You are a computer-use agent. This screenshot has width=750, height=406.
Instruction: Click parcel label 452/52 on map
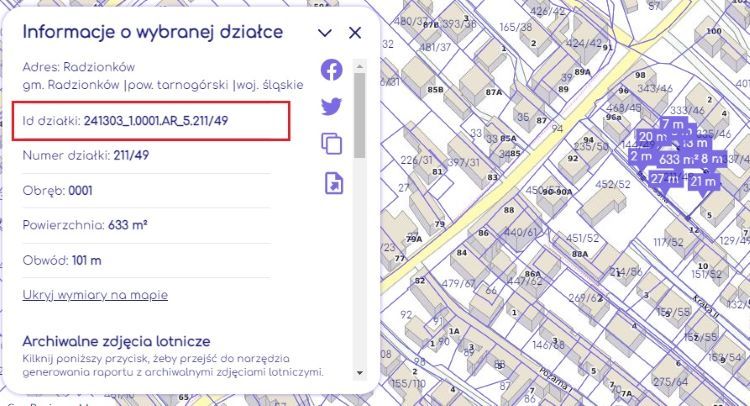pyautogui.click(x=613, y=184)
